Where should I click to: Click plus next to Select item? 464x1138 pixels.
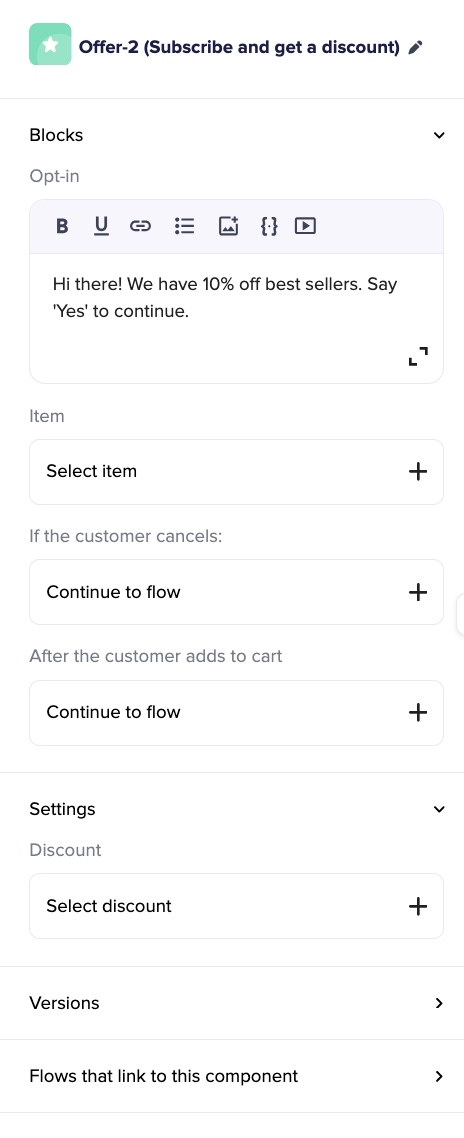click(x=418, y=472)
